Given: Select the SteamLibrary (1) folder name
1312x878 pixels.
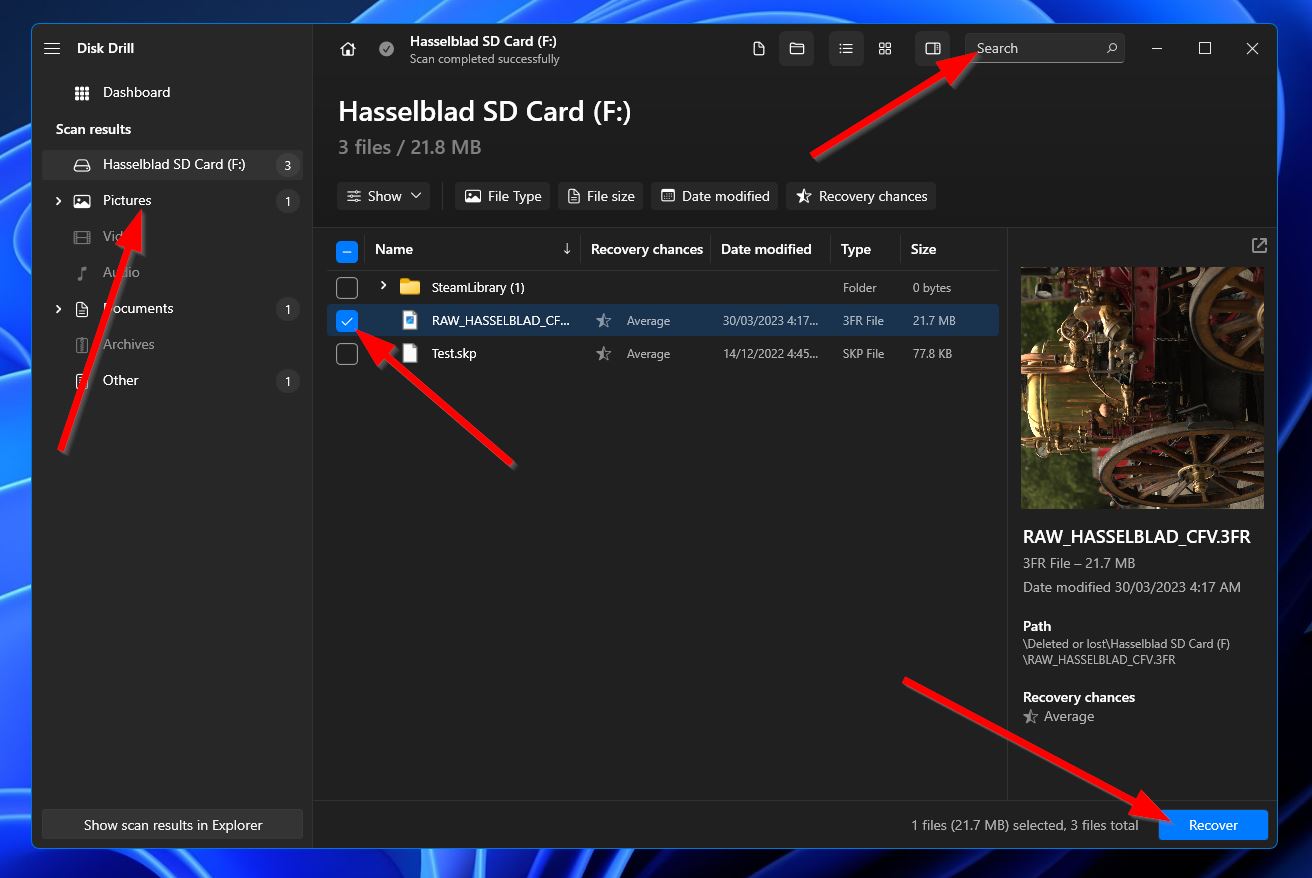Looking at the screenshot, I should pos(478,288).
